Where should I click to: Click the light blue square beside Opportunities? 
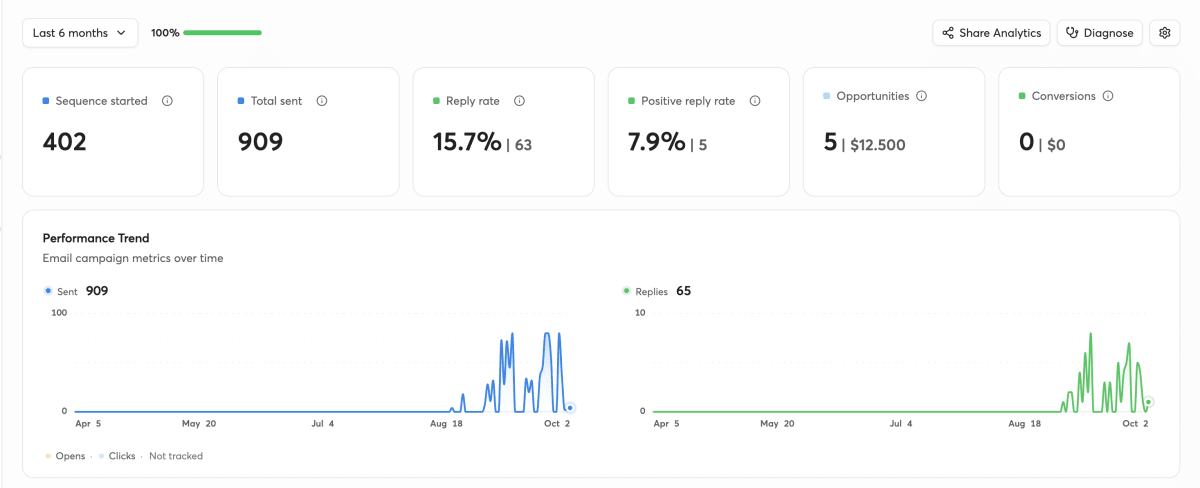click(x=826, y=96)
